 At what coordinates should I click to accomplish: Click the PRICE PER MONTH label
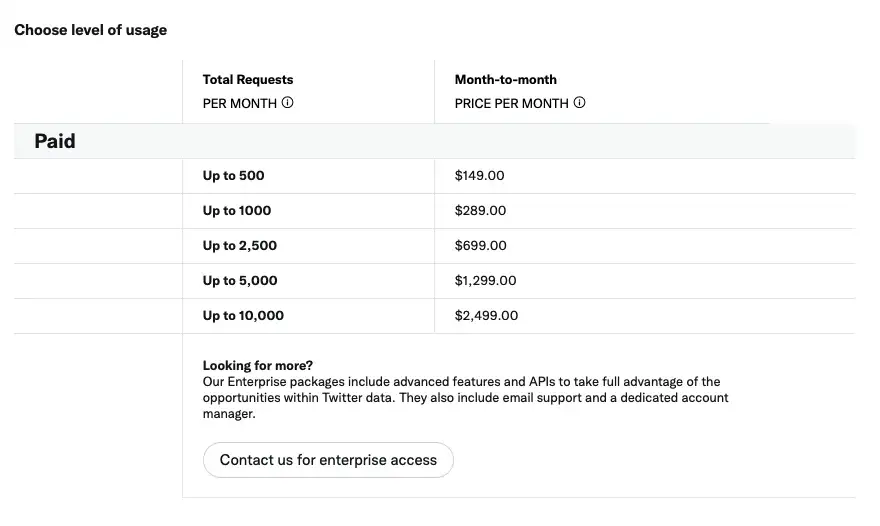511,103
